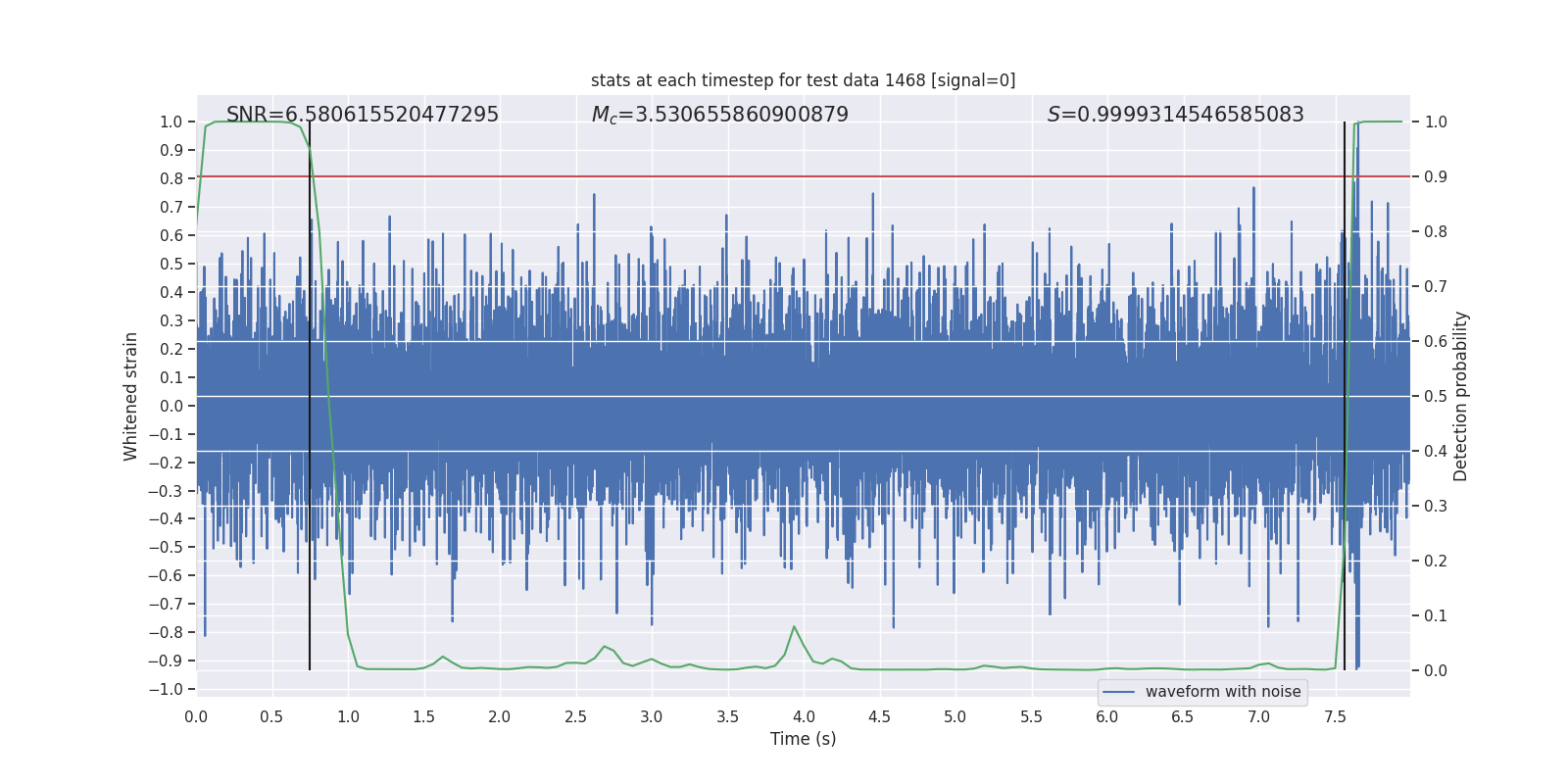Viewport: 1568px width, 784px height.
Task: Click the x-axis tick label 2.5
Action: coord(575,716)
